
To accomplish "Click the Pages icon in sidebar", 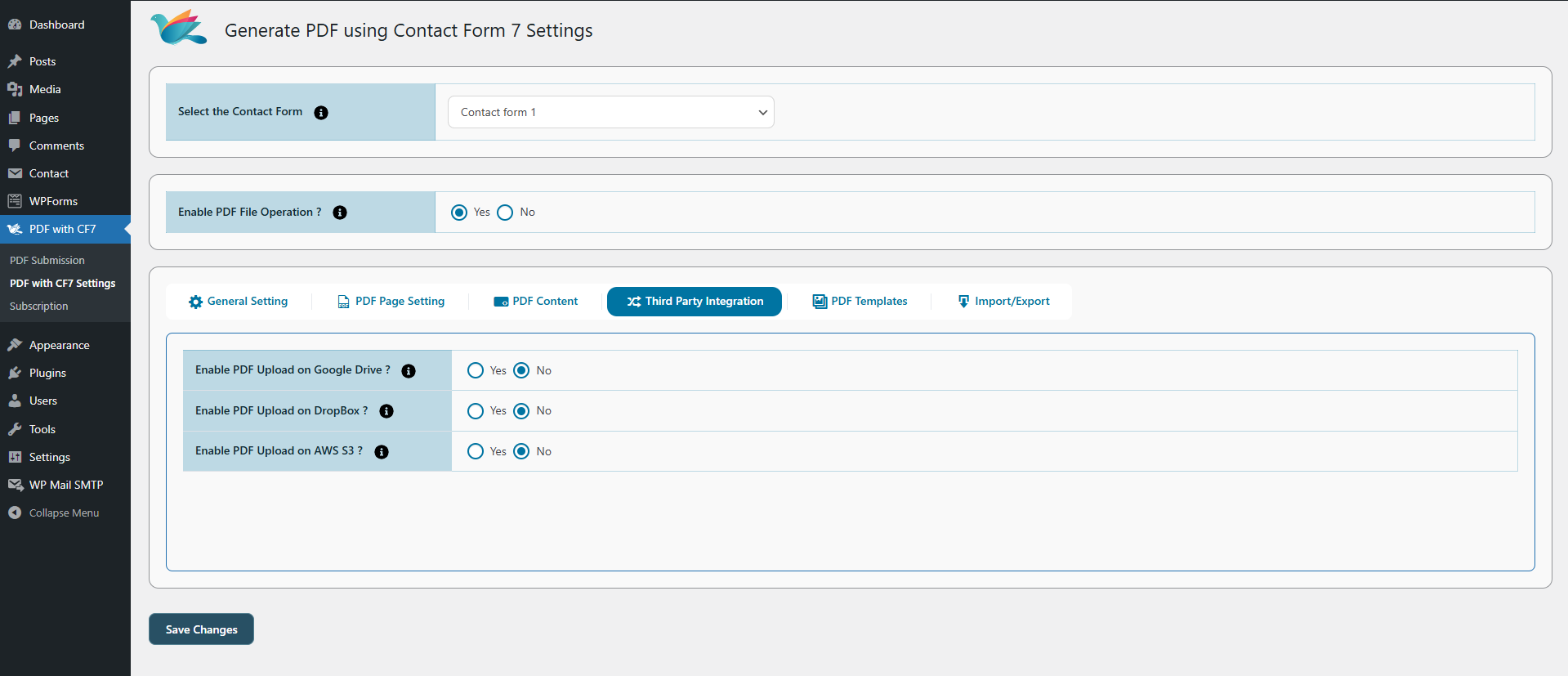I will 15,118.
